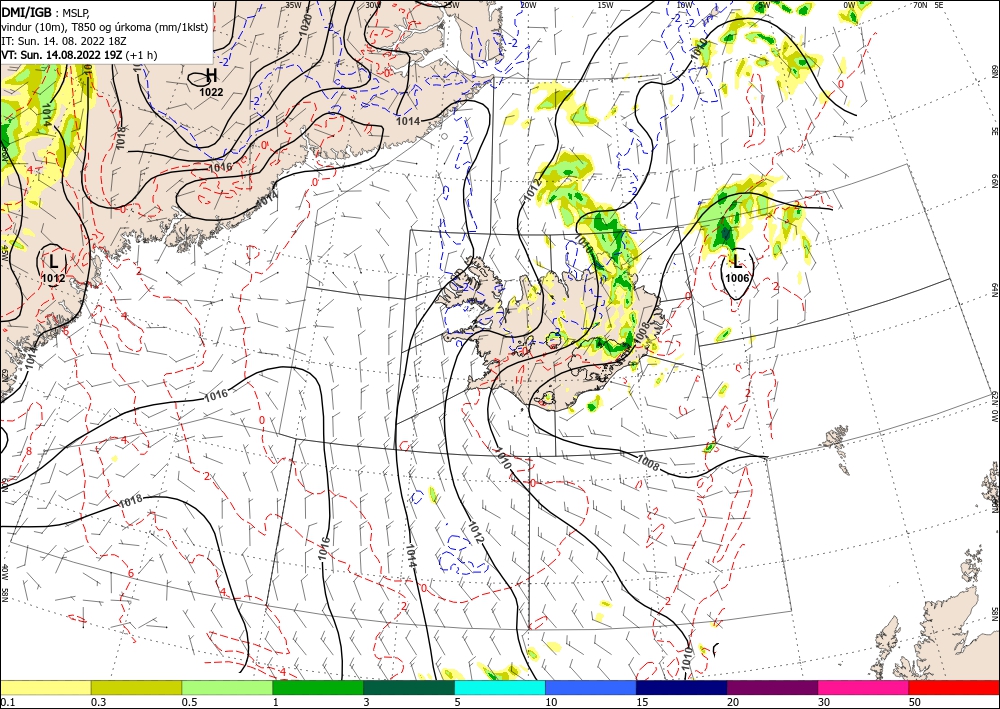Screen dimensions: 1000x709
Task: Click the 20W longitude label
Action: [x=528, y=5]
